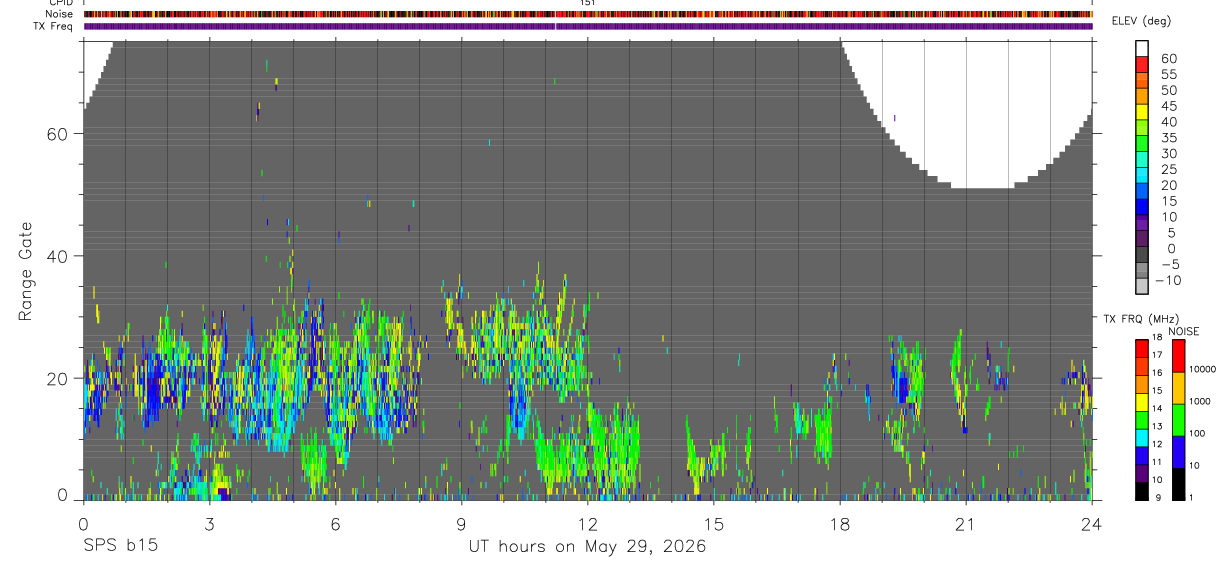This screenshot has width=1228, height=567.
Task: Click the '100' label on NOISE scale
Action: pos(1198,433)
